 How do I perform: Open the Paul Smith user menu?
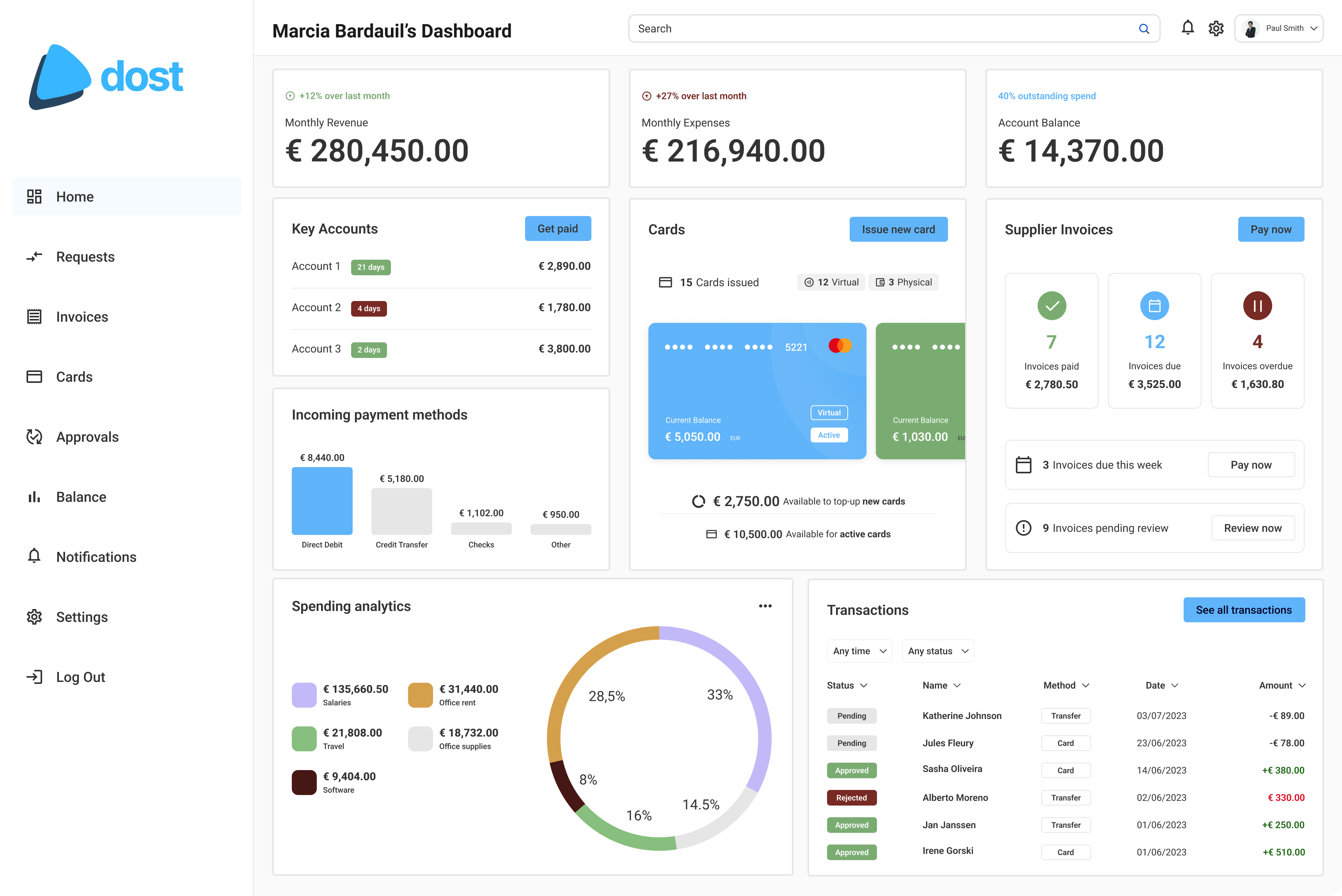click(1278, 28)
